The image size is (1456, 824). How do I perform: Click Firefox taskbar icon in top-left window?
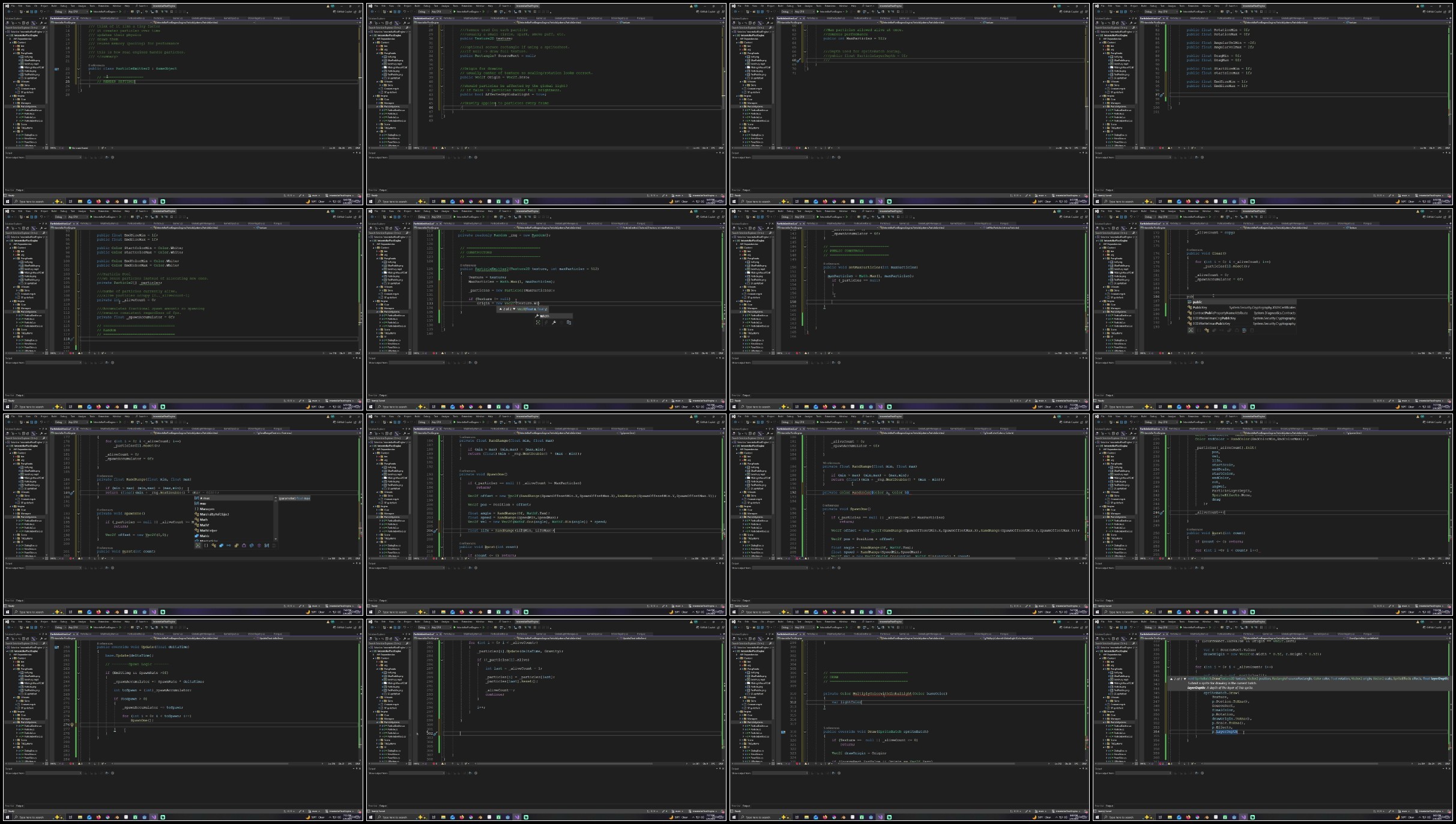98,202
